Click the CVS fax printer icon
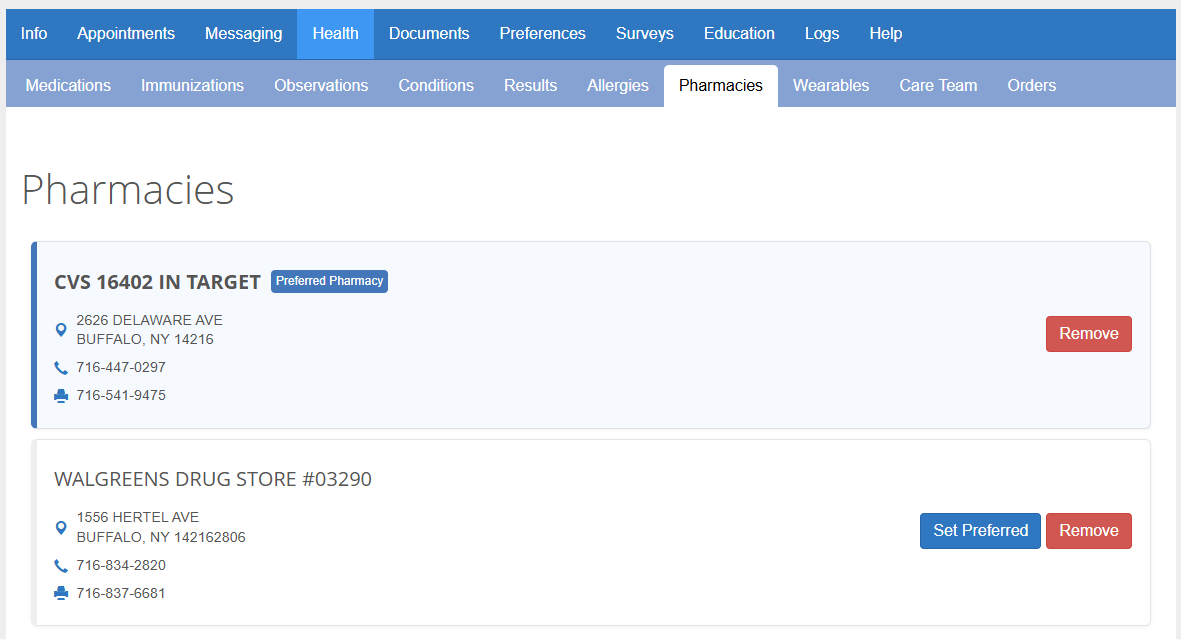 tap(61, 396)
